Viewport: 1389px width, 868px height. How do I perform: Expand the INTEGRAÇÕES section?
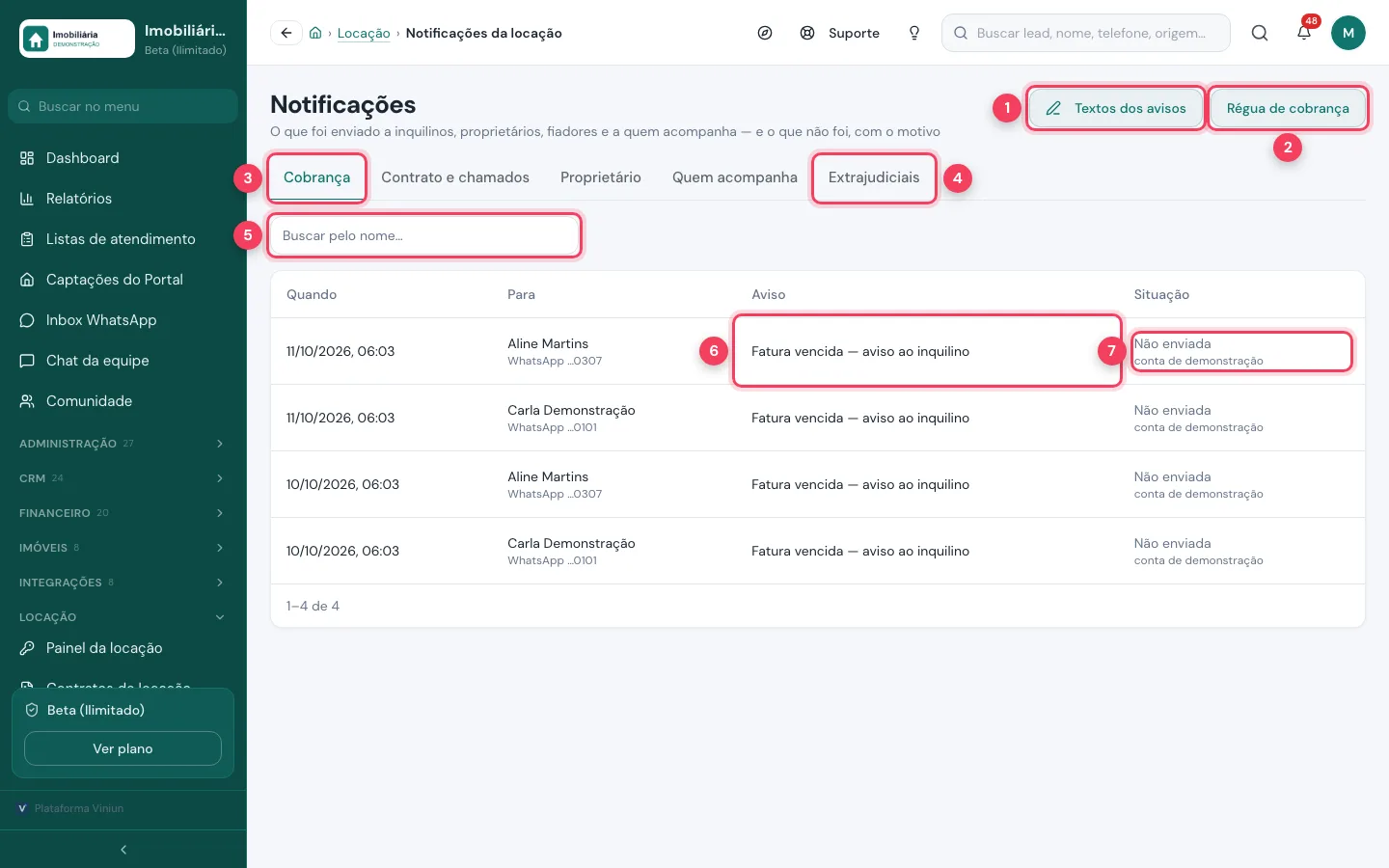coord(123,583)
